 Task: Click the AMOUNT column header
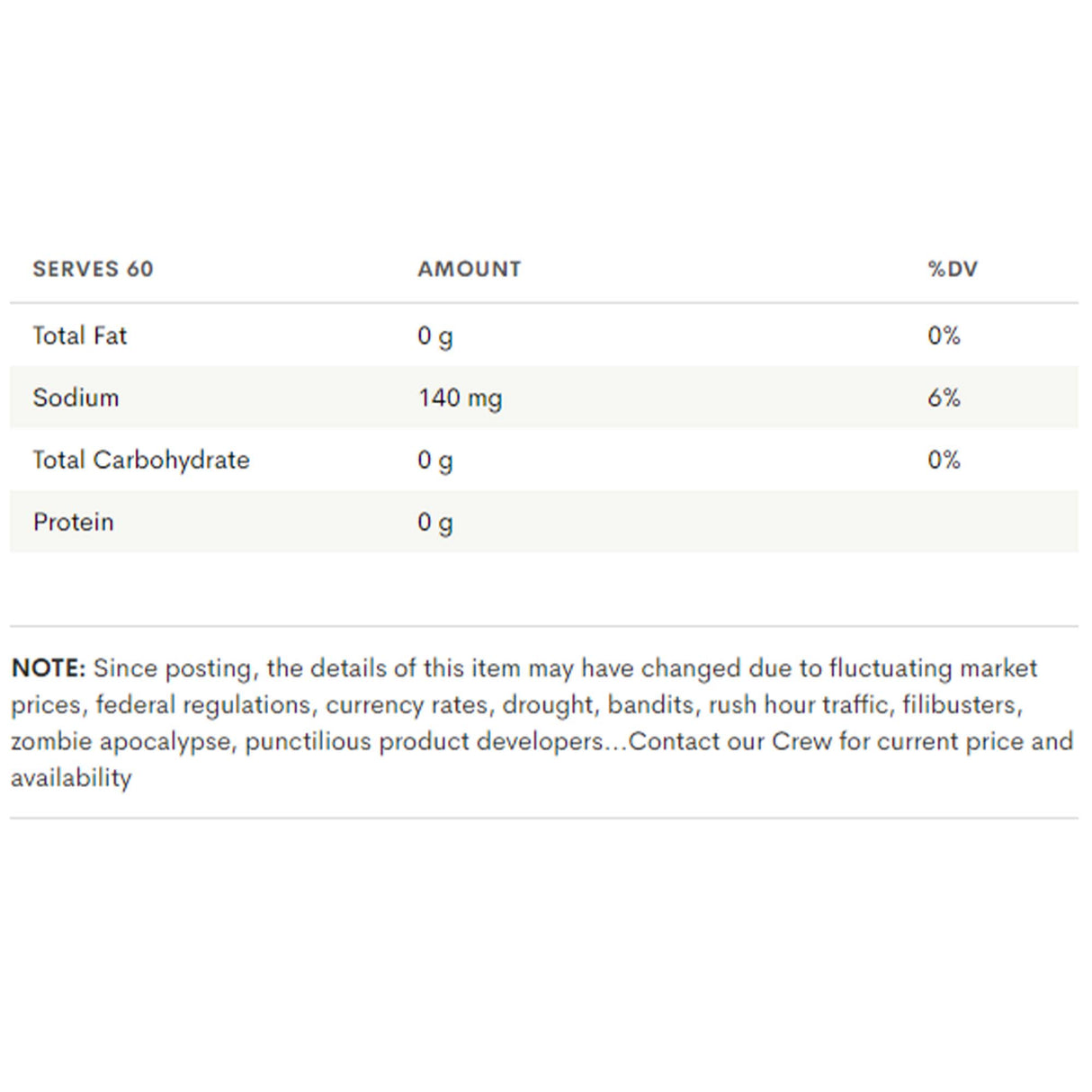click(469, 269)
